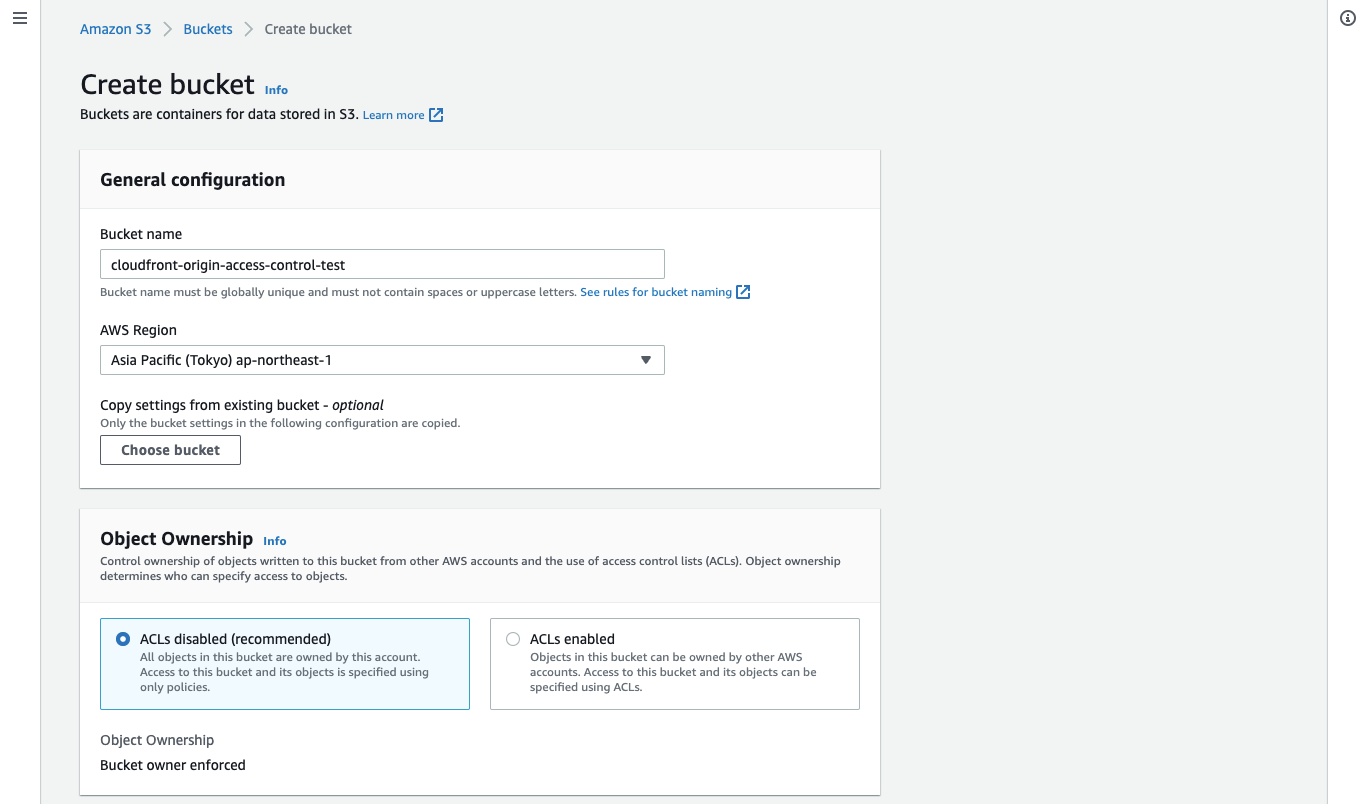Change region from Asia Pacific (Tokyo) ap-northeast-1
The height and width of the screenshot is (804, 1368).
(382, 360)
